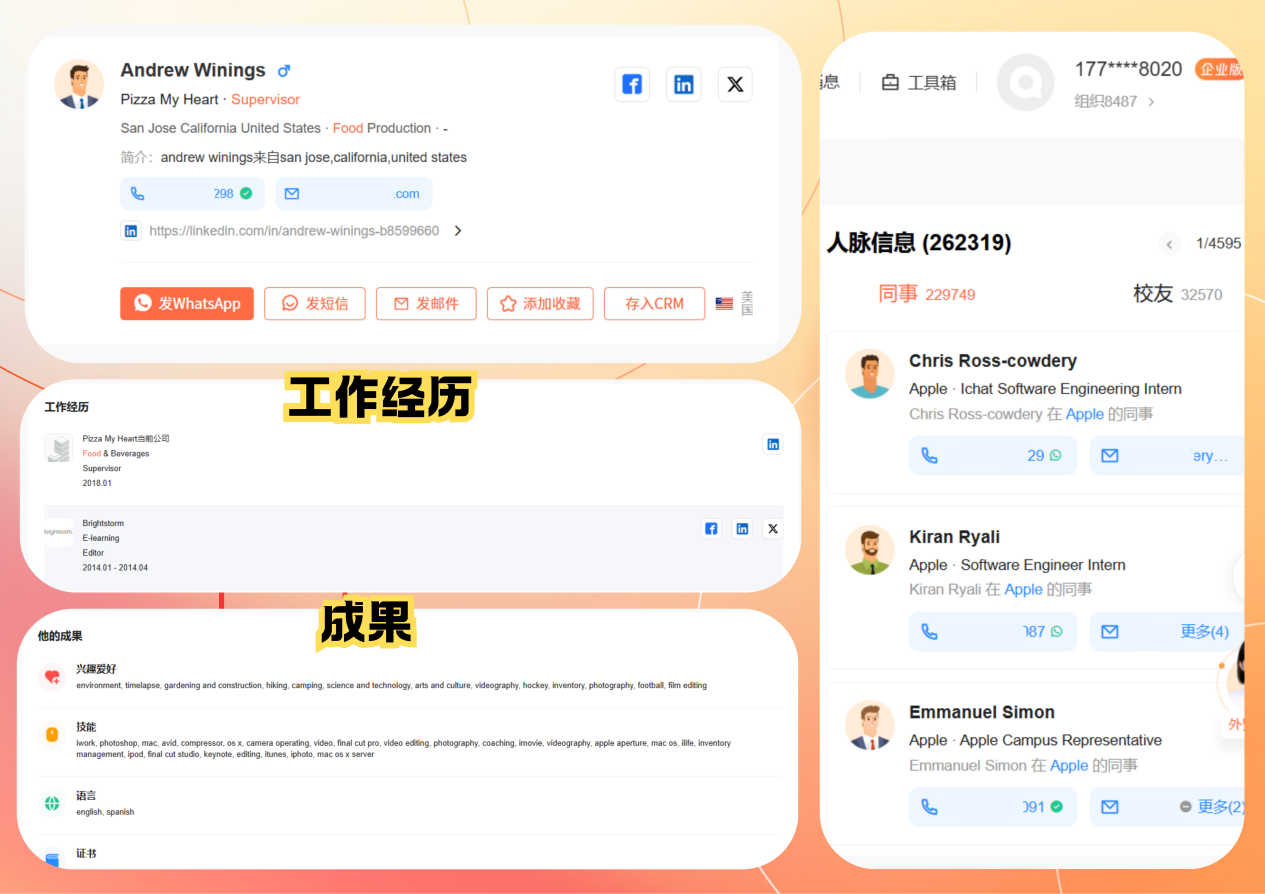Click Emmanuel Simon's phone chip ending 091
The image size is (1265, 894).
coord(993,807)
